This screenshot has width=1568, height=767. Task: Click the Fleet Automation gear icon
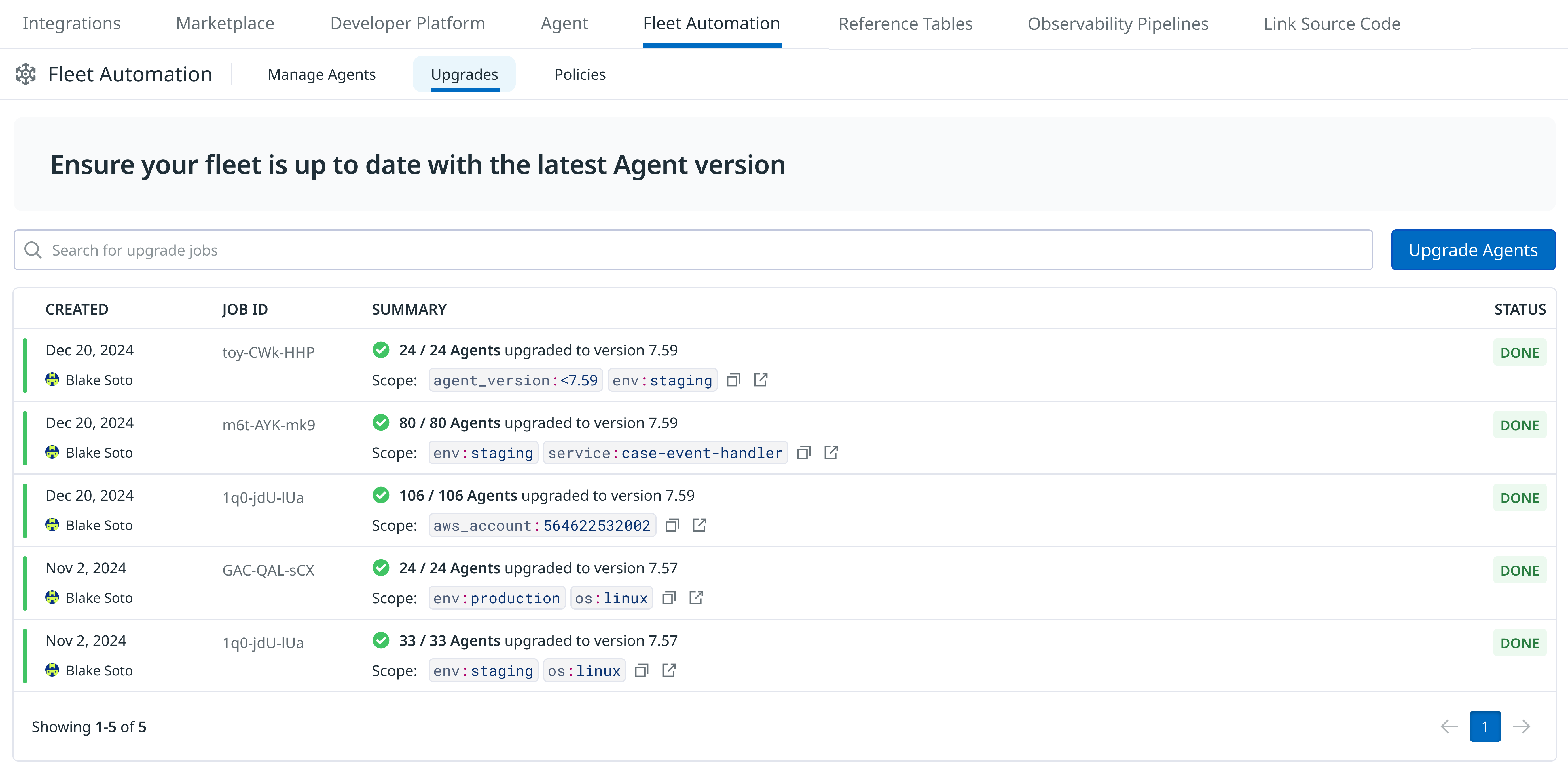pyautogui.click(x=26, y=74)
